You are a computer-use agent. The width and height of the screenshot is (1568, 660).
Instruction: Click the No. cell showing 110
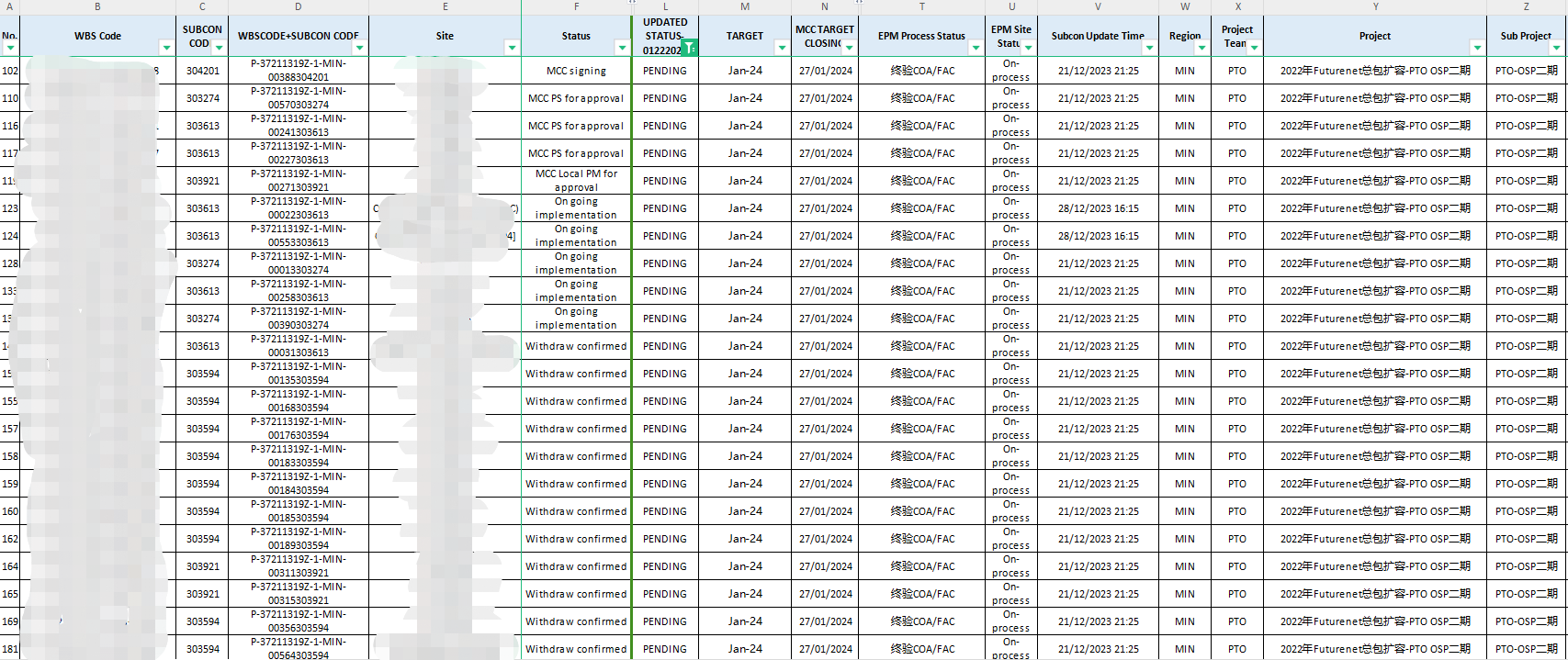click(x=10, y=98)
